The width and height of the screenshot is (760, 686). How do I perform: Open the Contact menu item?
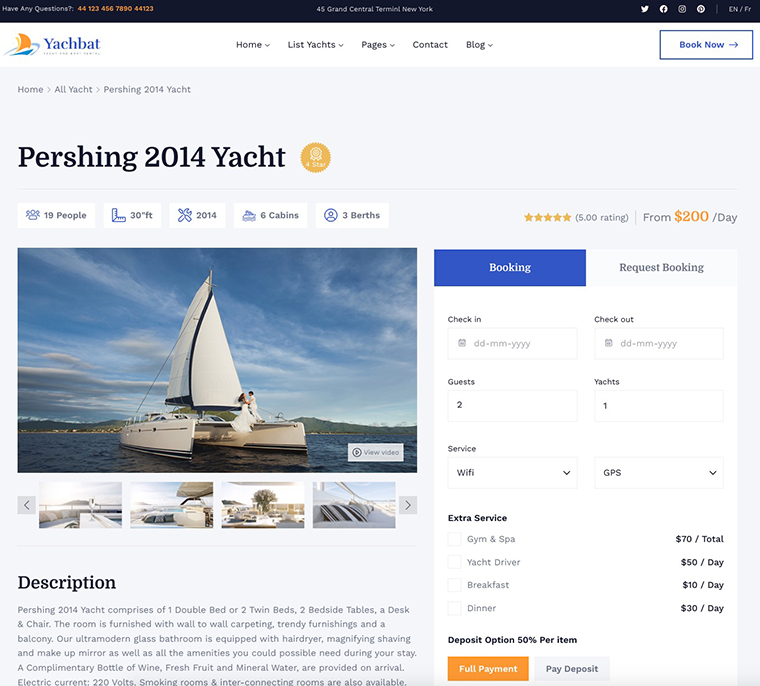click(430, 45)
